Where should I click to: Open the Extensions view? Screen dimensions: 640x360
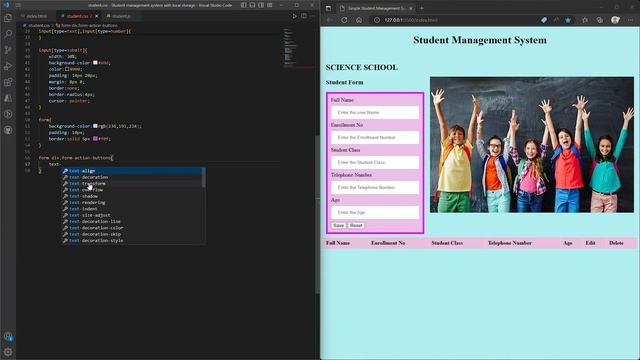(x=8, y=82)
